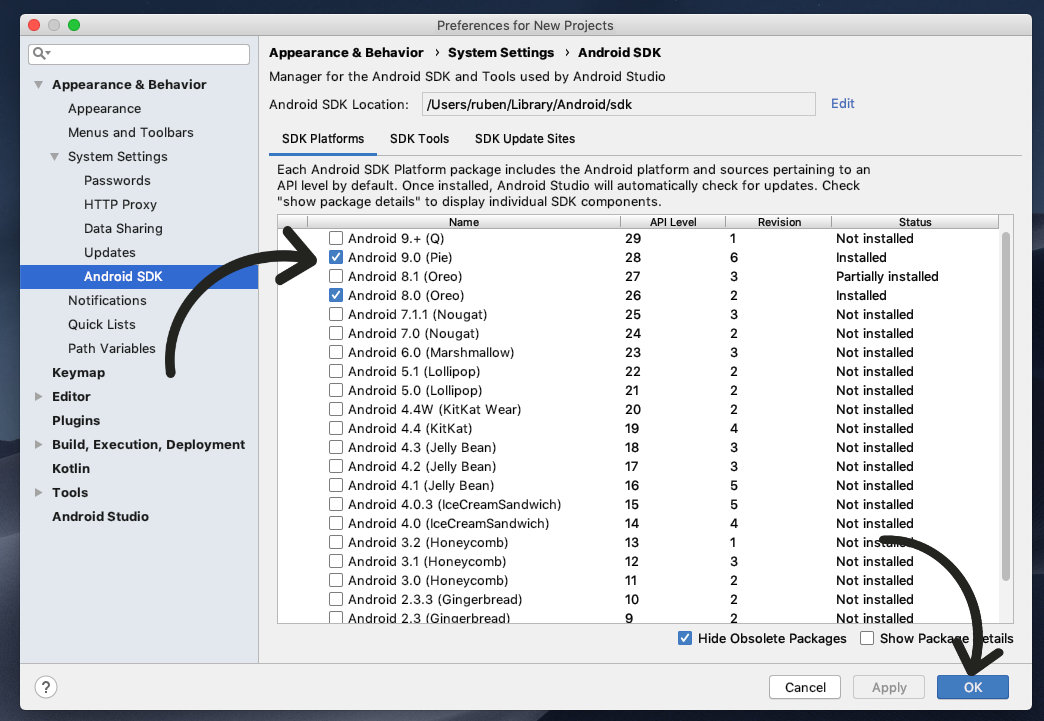The height and width of the screenshot is (721, 1044).
Task: Switch to the SDK Tools tab
Action: 419,139
